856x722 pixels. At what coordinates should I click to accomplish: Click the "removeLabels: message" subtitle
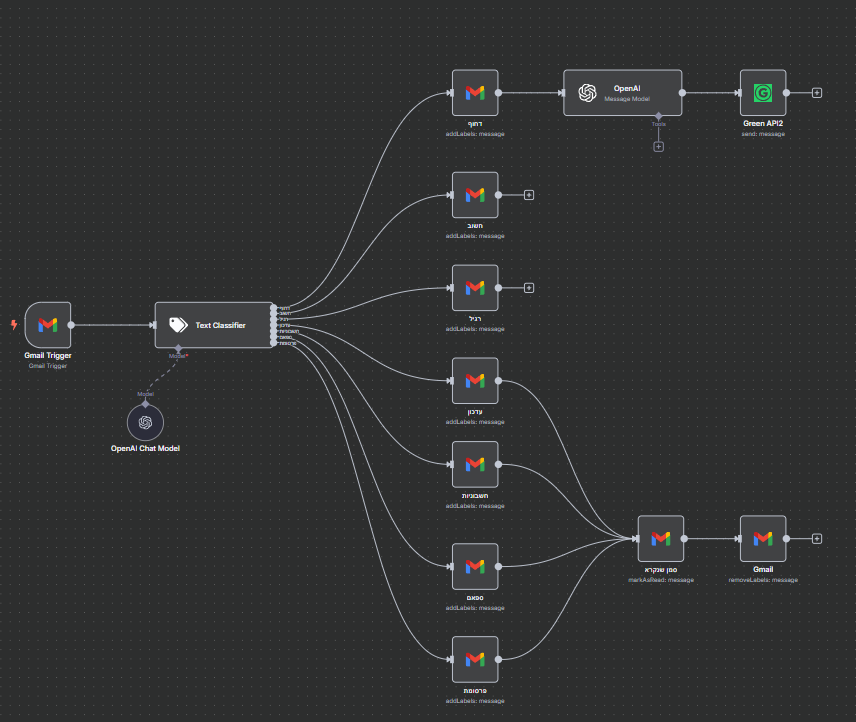coord(763,580)
